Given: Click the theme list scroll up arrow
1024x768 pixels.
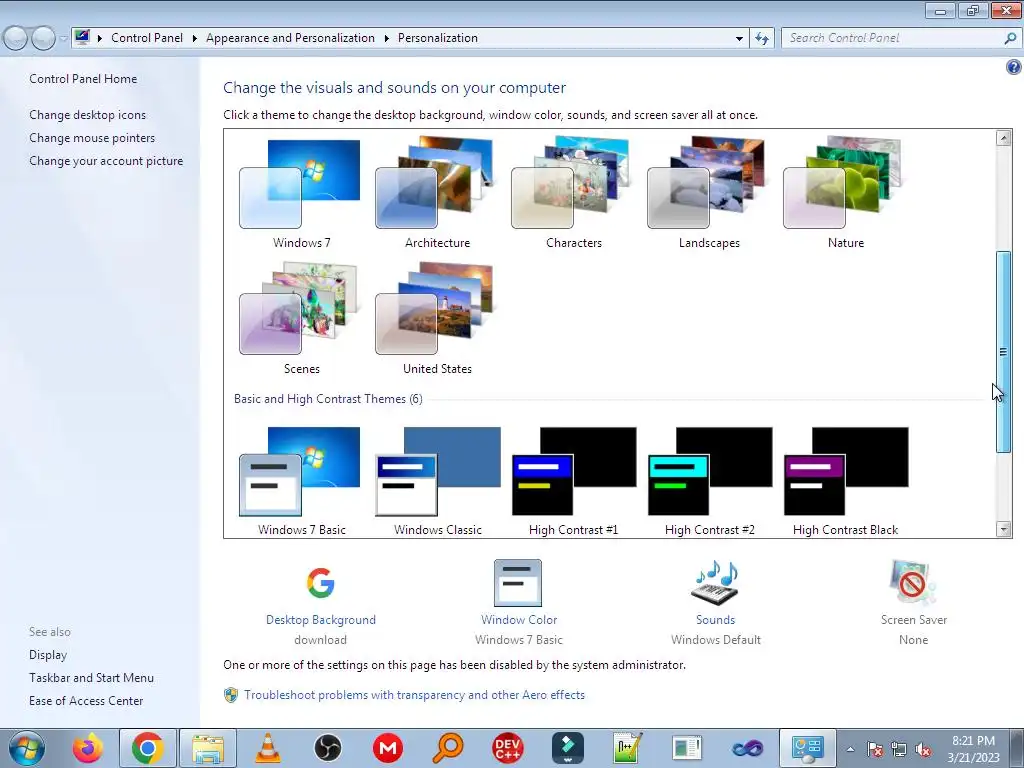Looking at the screenshot, I should coord(1004,138).
